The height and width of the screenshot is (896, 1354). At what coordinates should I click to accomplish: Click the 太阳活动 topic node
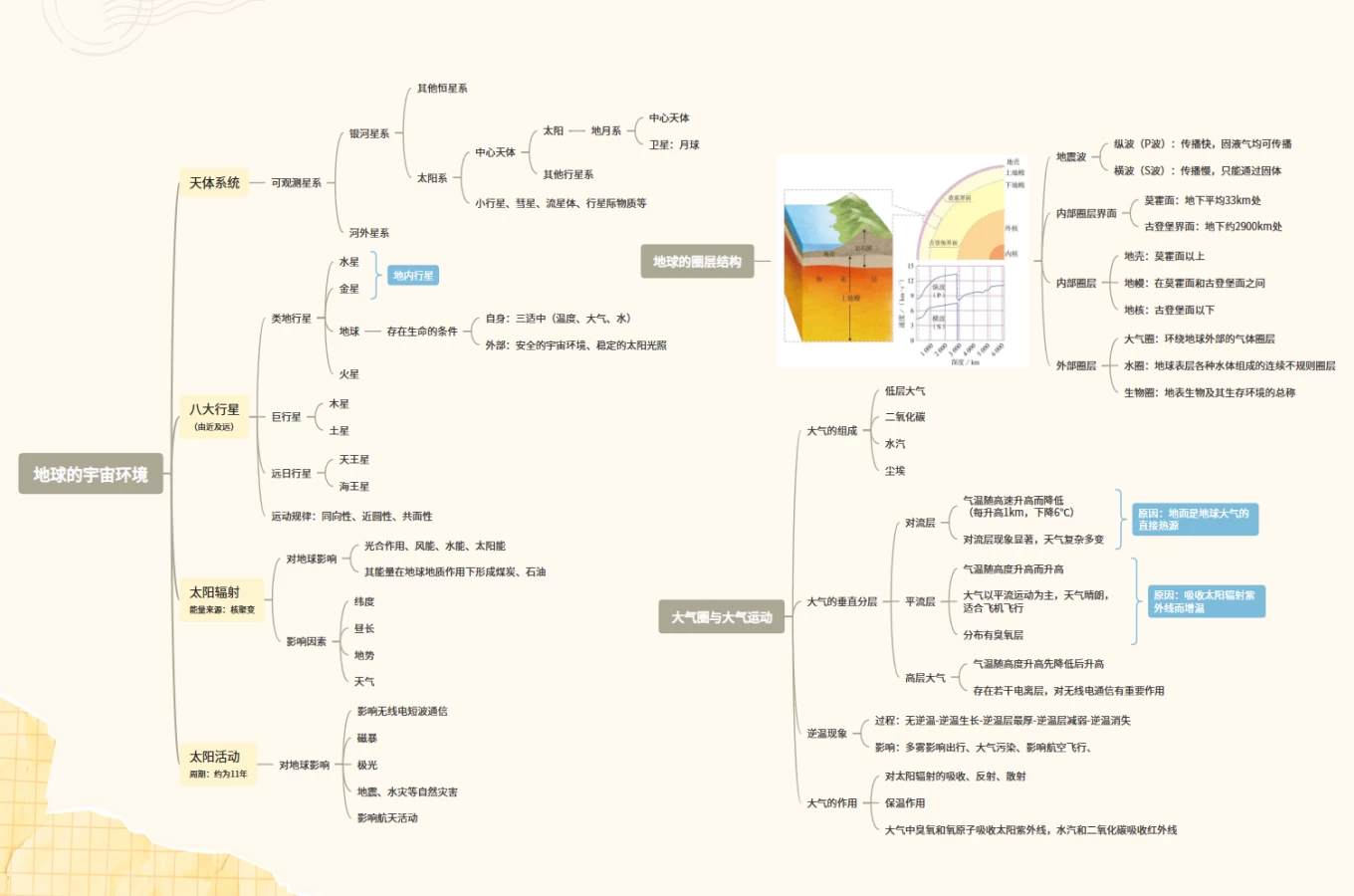(218, 764)
